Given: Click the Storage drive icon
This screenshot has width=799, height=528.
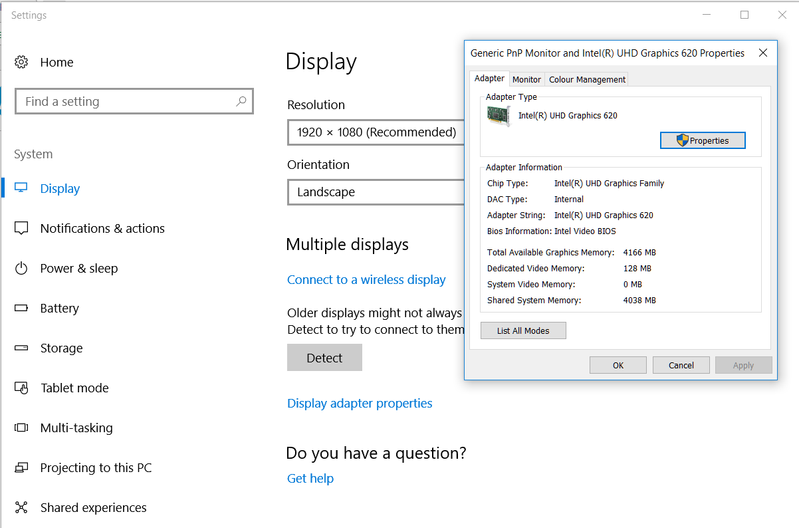Looking at the screenshot, I should (21, 348).
